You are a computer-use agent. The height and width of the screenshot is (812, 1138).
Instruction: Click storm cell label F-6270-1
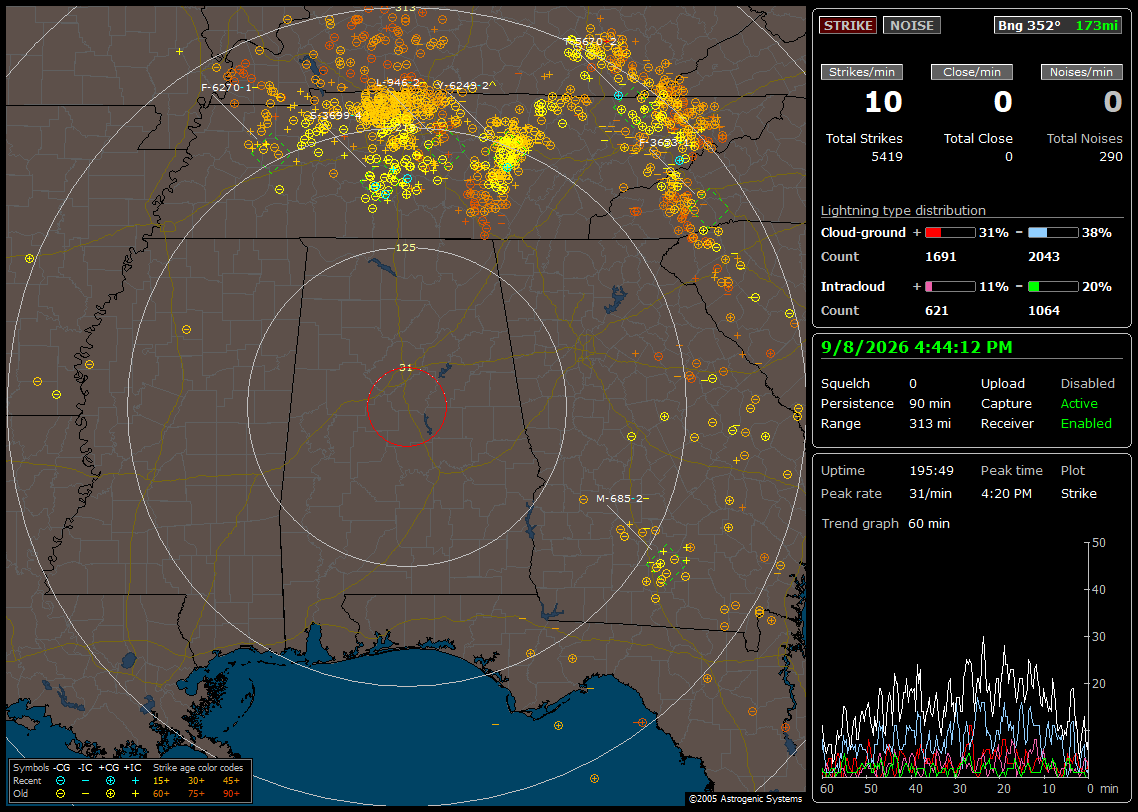226,87
